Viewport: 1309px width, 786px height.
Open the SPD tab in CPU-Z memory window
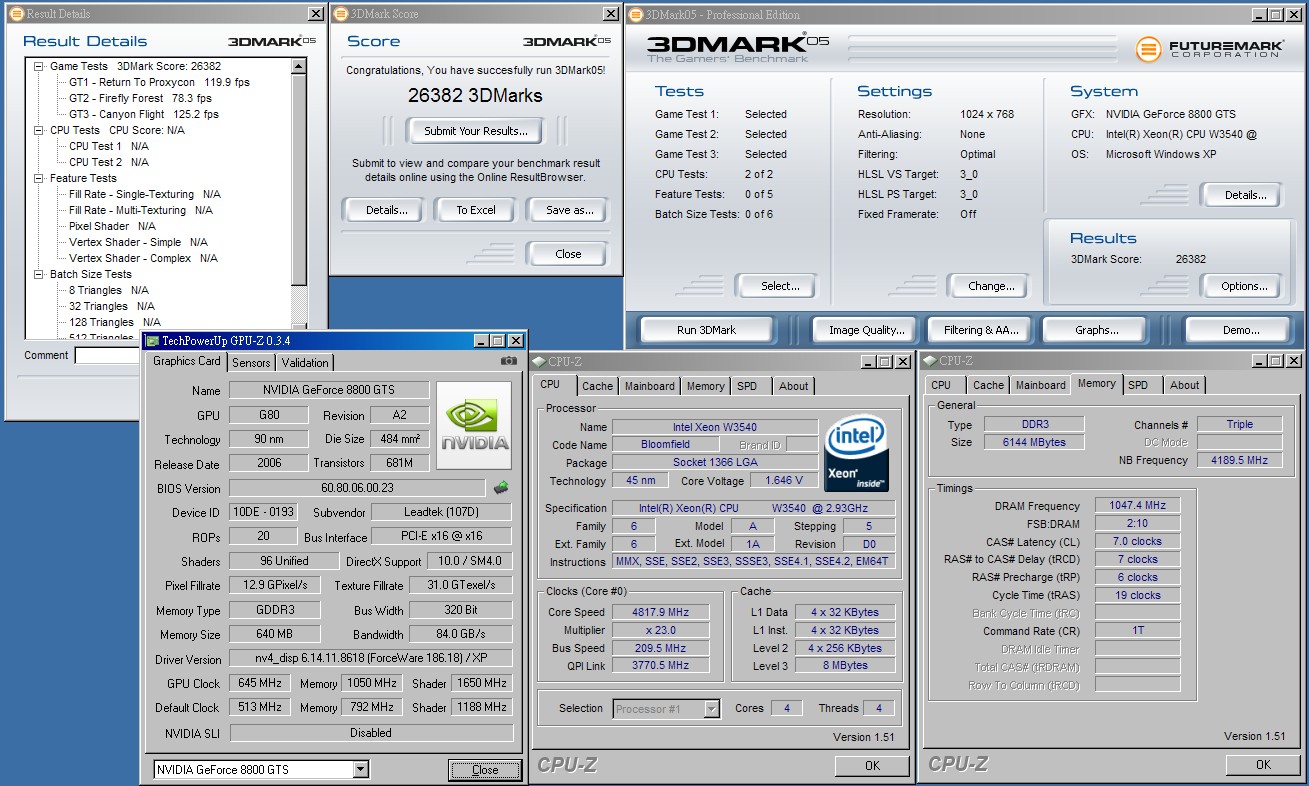(x=1138, y=385)
